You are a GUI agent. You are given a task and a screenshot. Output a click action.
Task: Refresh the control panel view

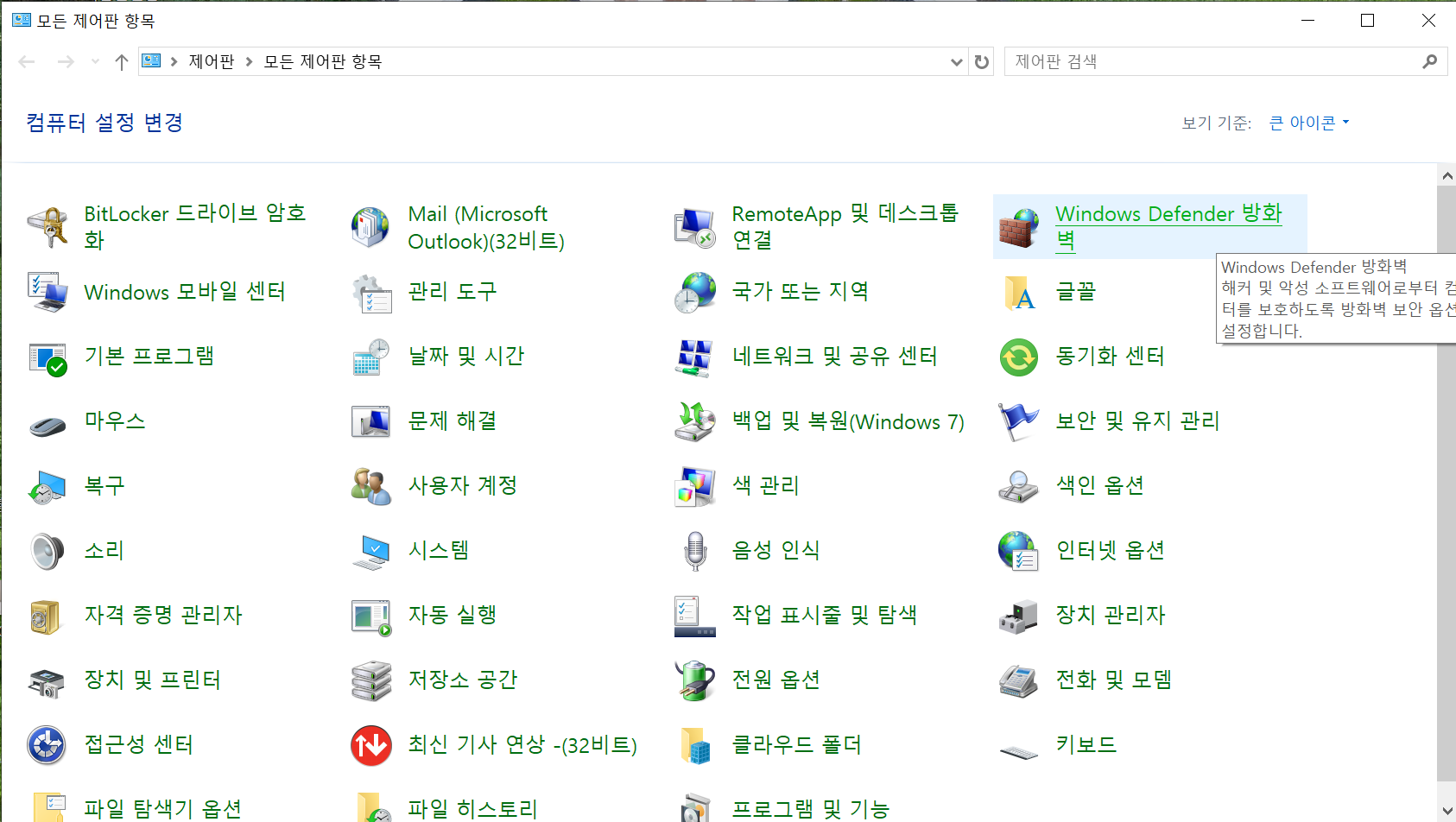point(982,61)
